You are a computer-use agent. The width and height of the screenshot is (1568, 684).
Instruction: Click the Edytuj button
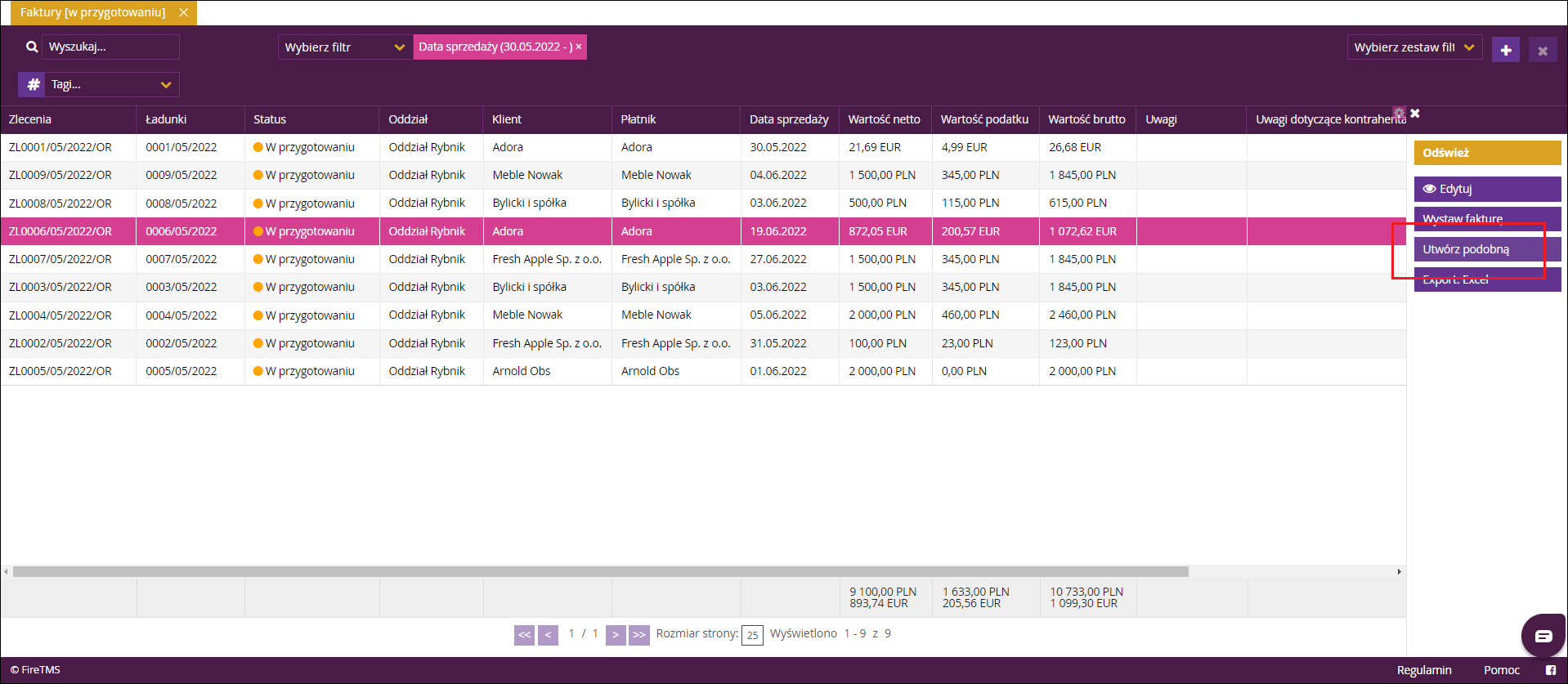(1487, 189)
